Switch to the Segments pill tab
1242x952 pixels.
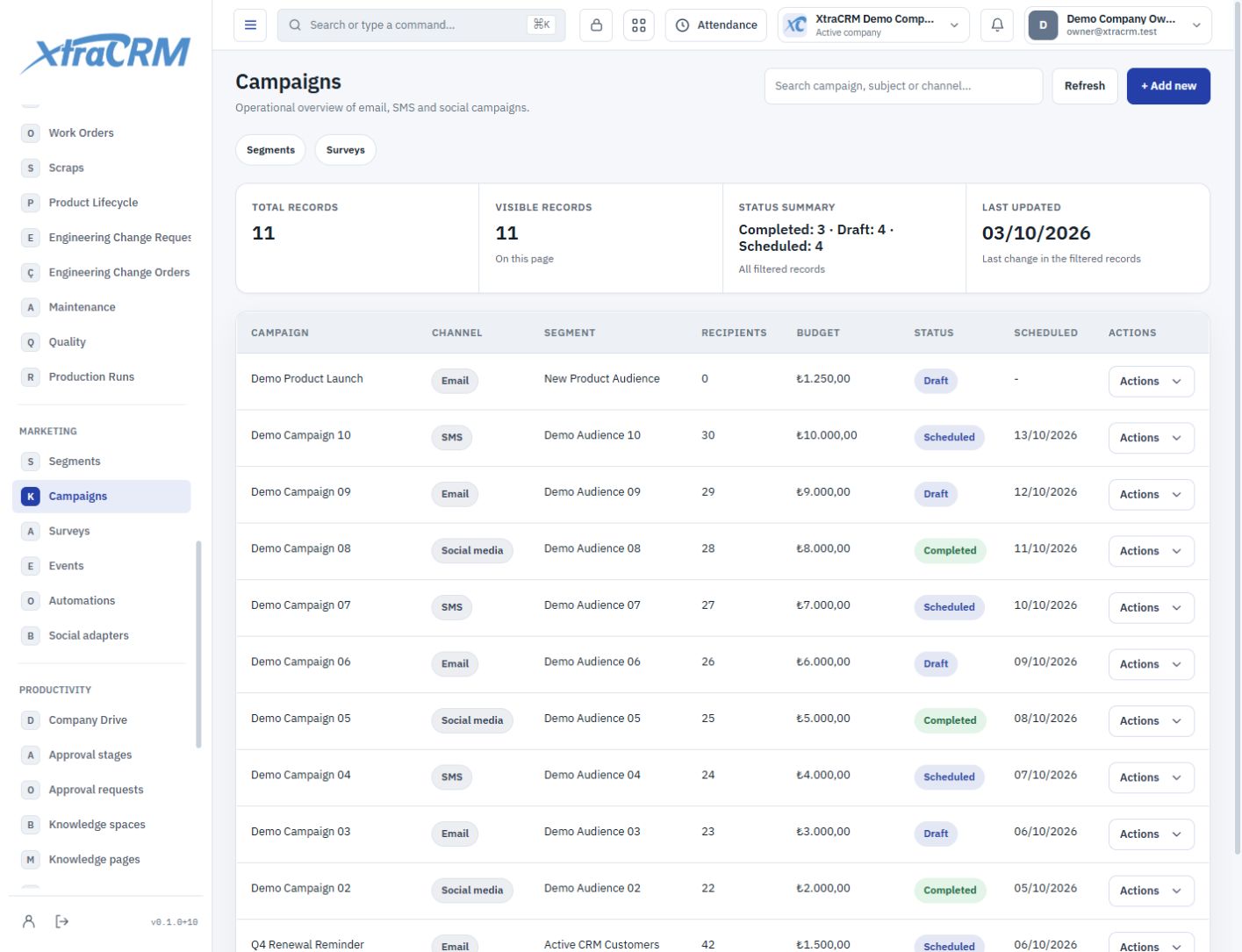[x=270, y=150]
